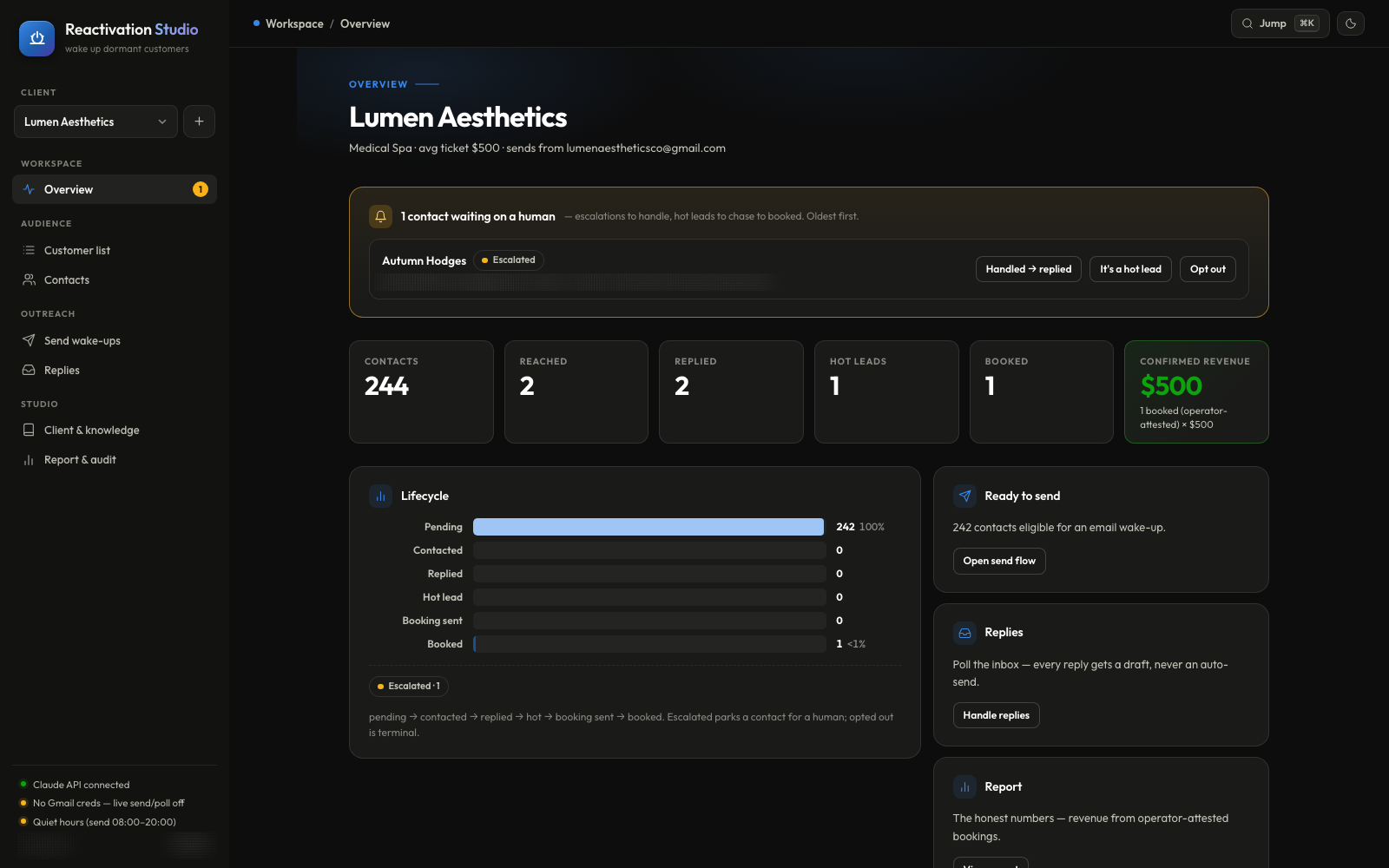Open the Replies sidebar item
The height and width of the screenshot is (868, 1389).
point(115,370)
